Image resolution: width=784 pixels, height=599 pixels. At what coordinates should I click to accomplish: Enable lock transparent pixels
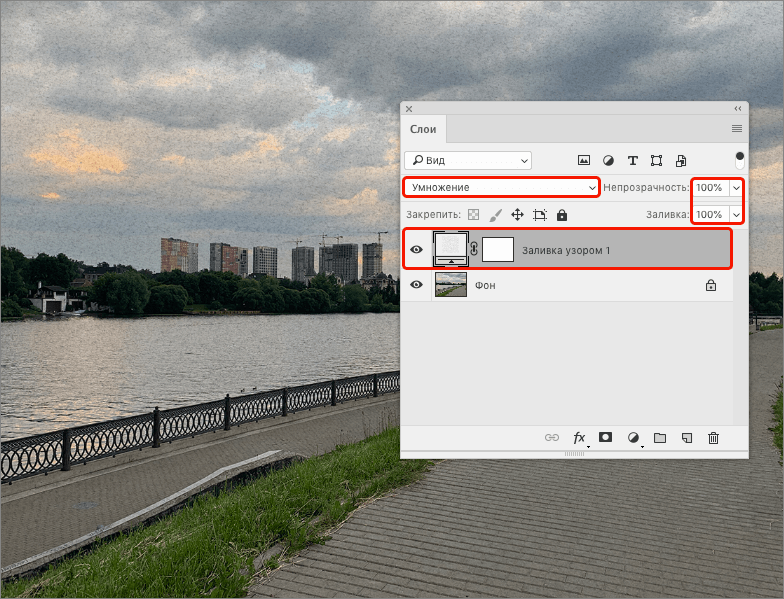pos(473,215)
